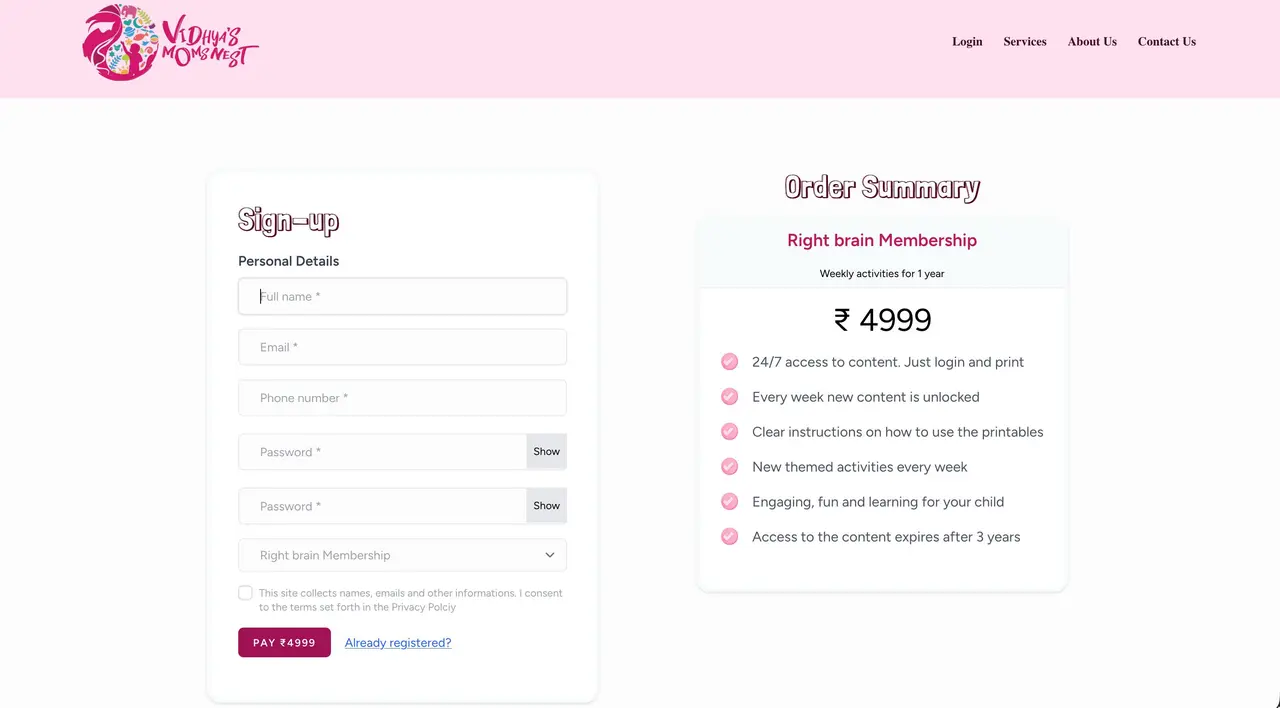This screenshot has width=1280, height=708.
Task: Show the first password field text
Action: [546, 452]
